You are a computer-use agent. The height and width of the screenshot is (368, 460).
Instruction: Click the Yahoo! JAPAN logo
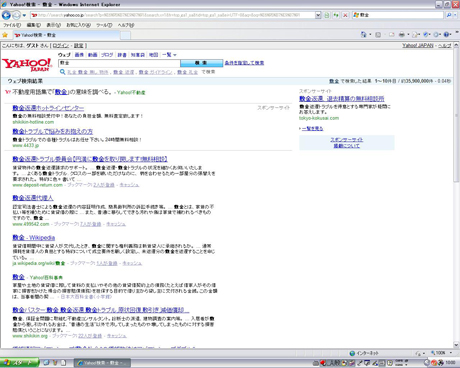pos(27,64)
